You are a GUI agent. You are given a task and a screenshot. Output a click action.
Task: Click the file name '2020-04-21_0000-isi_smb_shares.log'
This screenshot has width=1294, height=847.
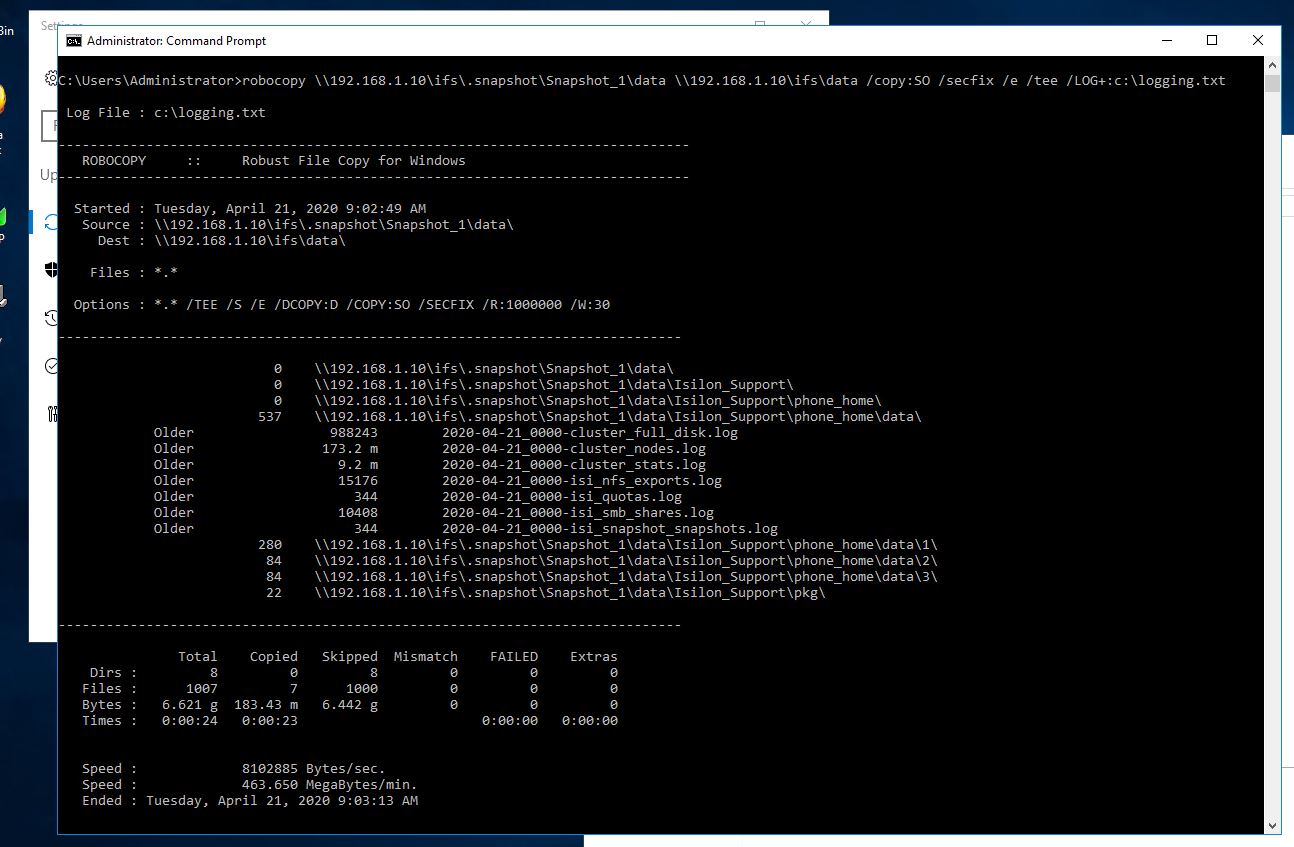point(578,512)
